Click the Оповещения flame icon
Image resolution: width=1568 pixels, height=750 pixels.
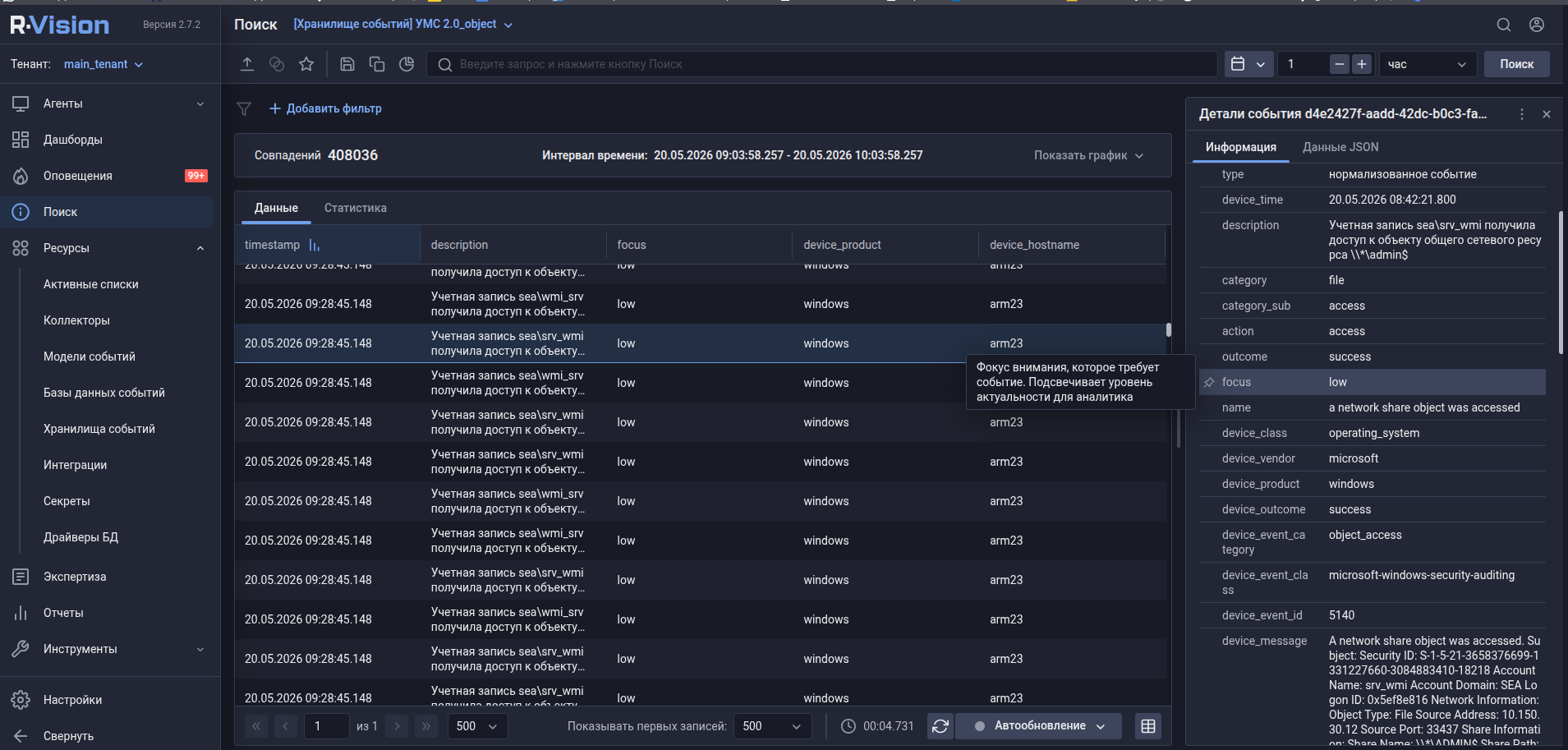tap(21, 176)
